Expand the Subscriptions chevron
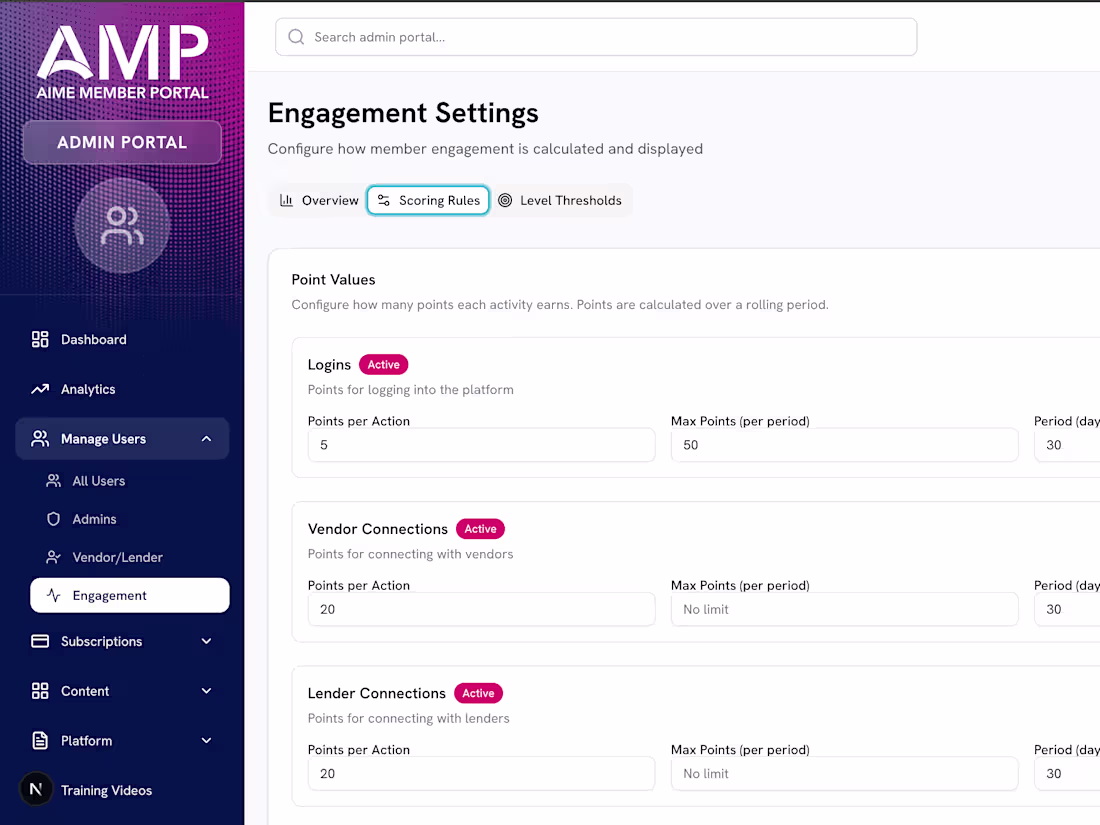The height and width of the screenshot is (825, 1100). 206,641
